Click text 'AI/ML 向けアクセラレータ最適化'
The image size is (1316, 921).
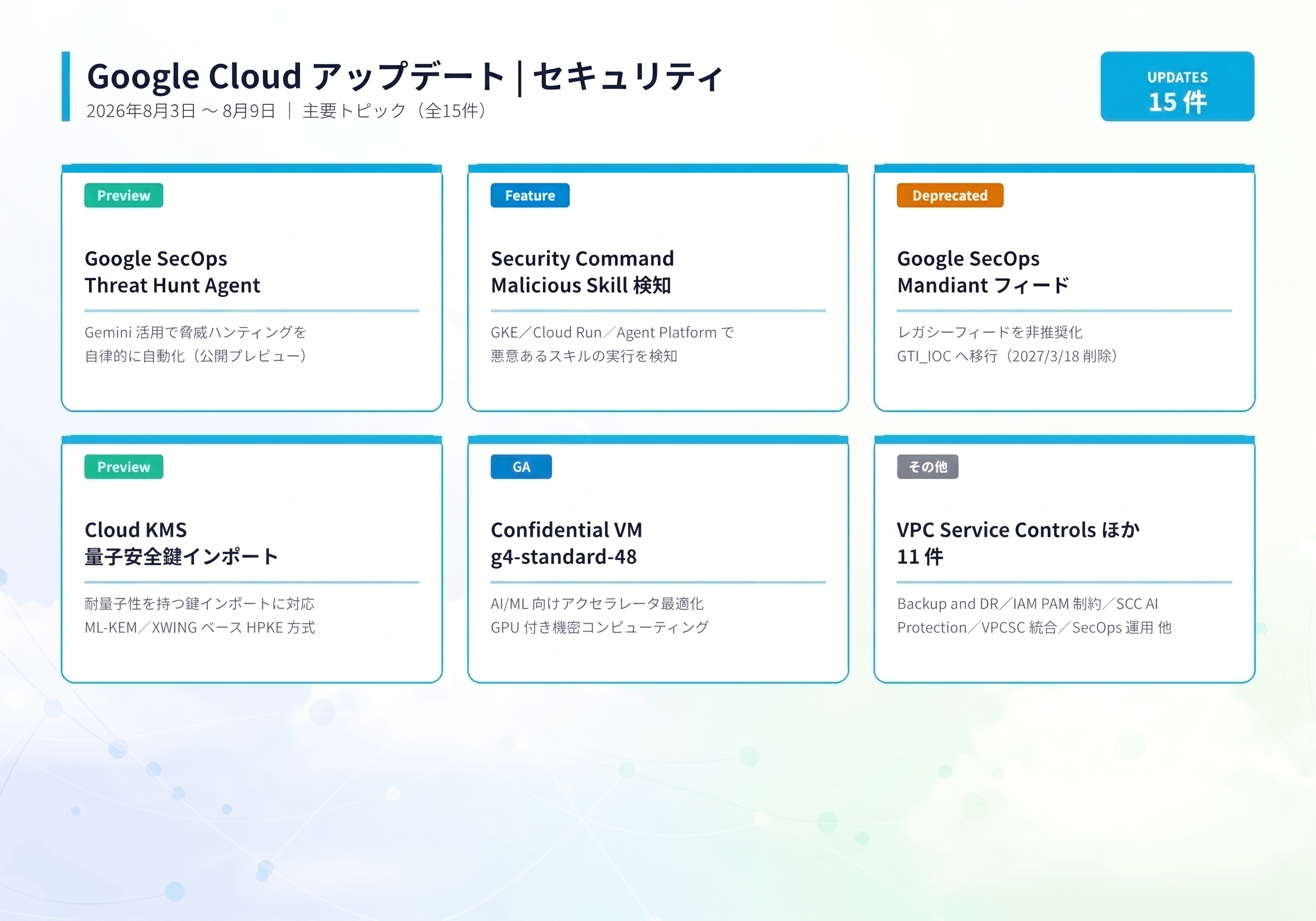point(597,604)
